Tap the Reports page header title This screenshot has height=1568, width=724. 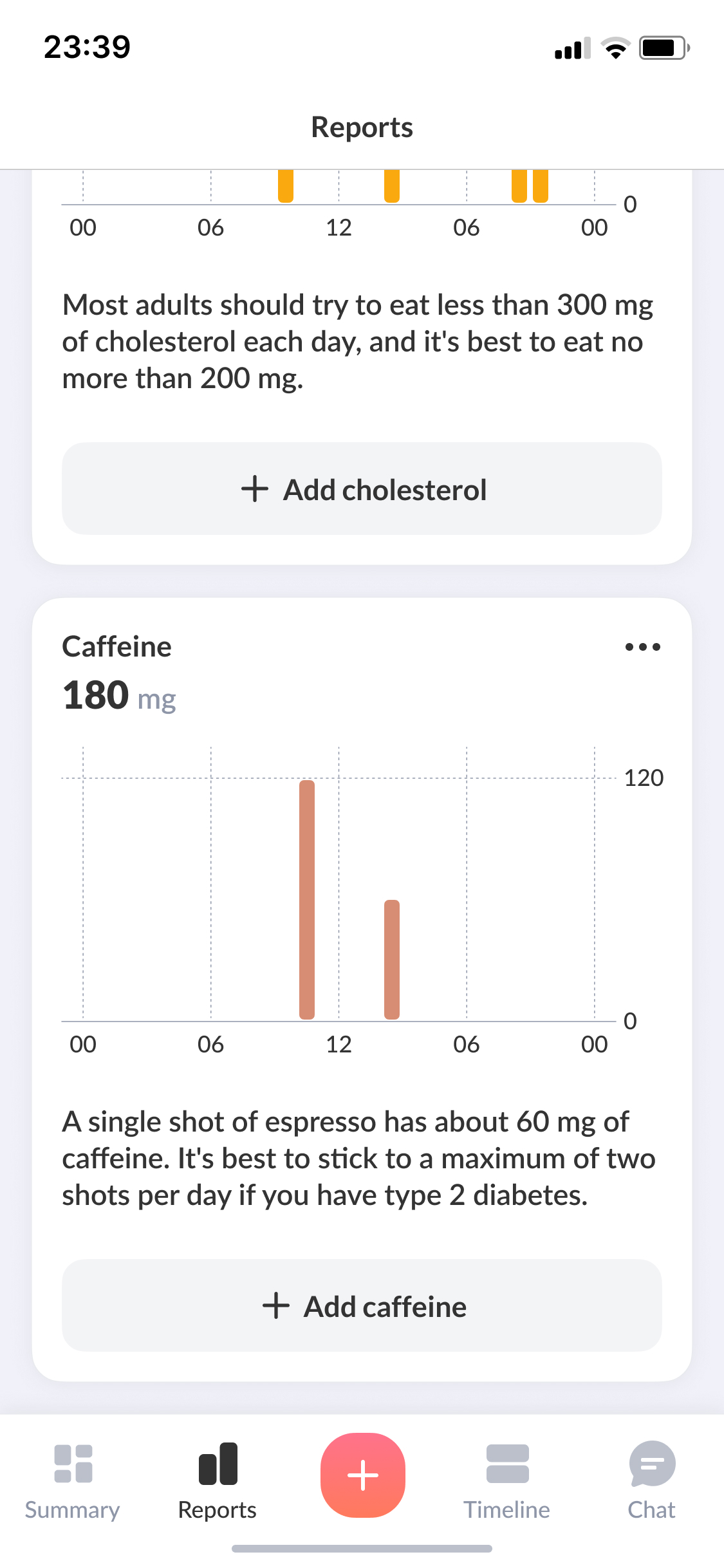pos(362,127)
